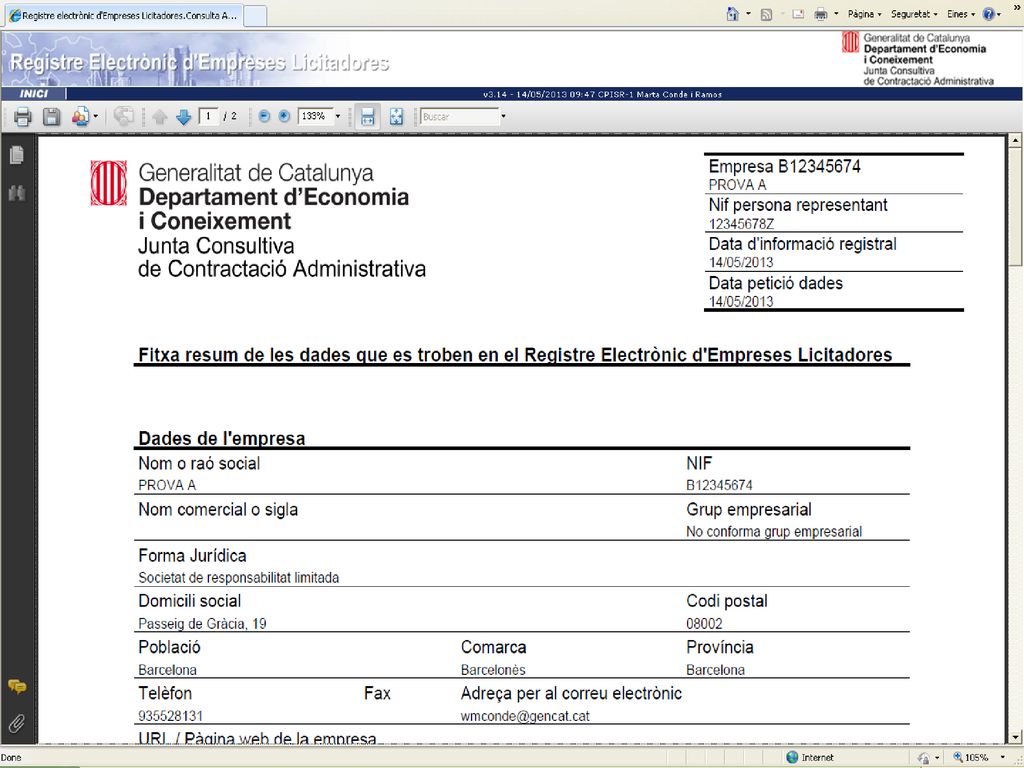Click the 'Dades de l'empresa' section heading
The image size is (1024, 768).
[221, 438]
